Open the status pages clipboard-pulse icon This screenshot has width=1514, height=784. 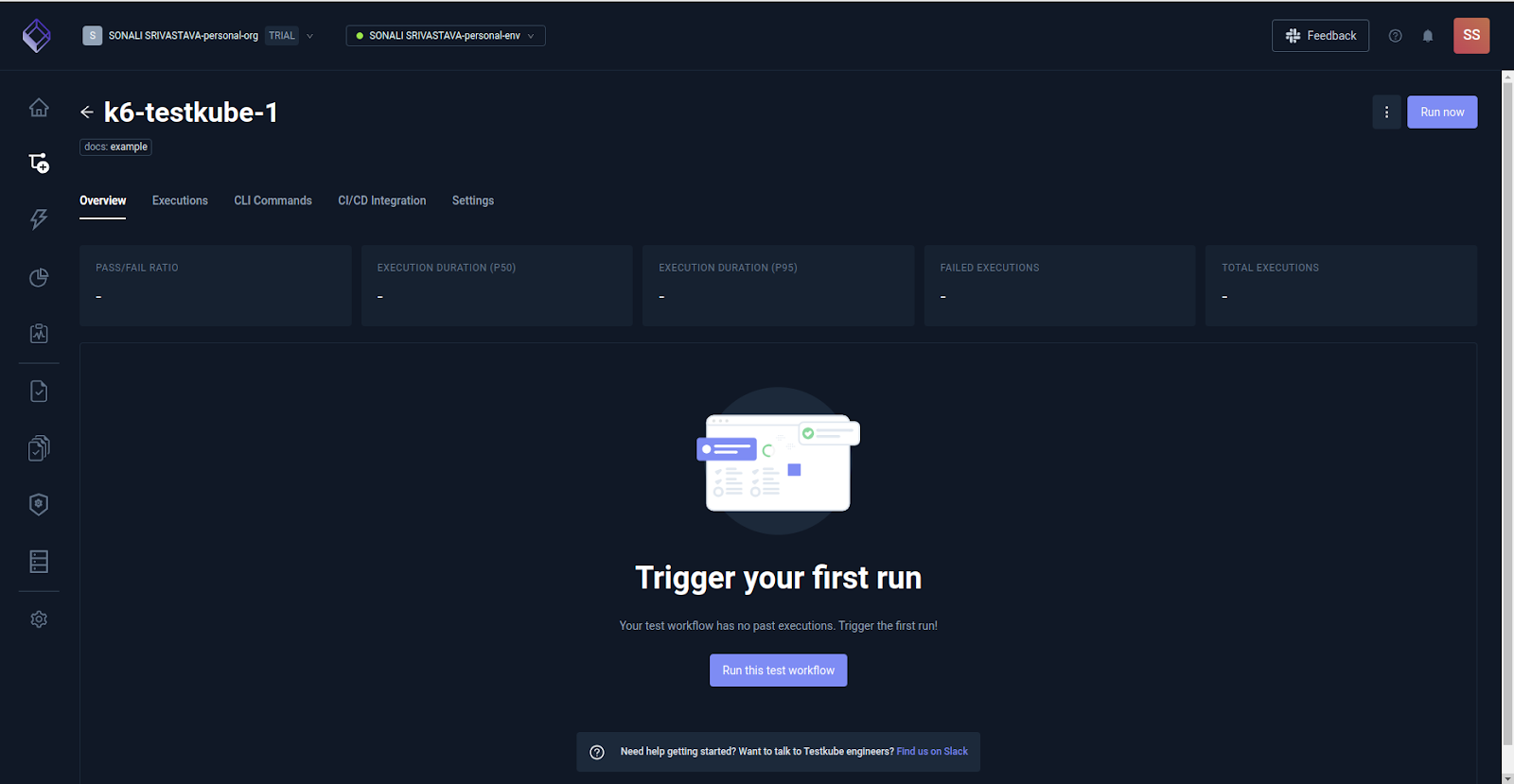[x=39, y=334]
